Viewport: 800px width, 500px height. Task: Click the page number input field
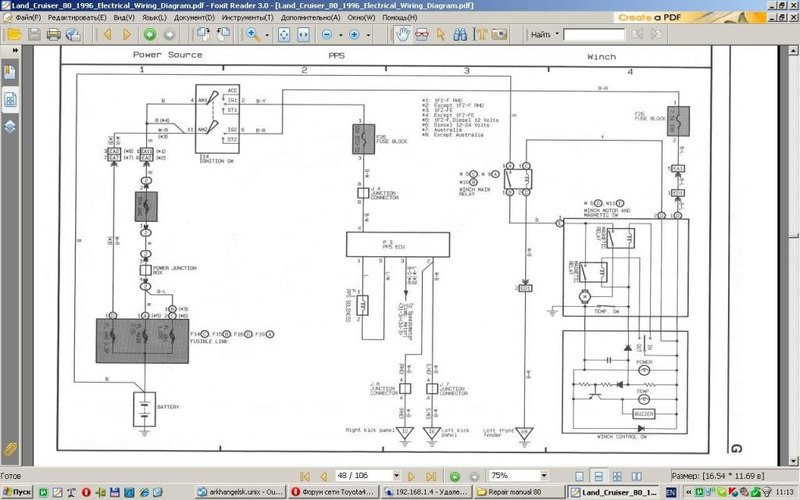pos(354,477)
